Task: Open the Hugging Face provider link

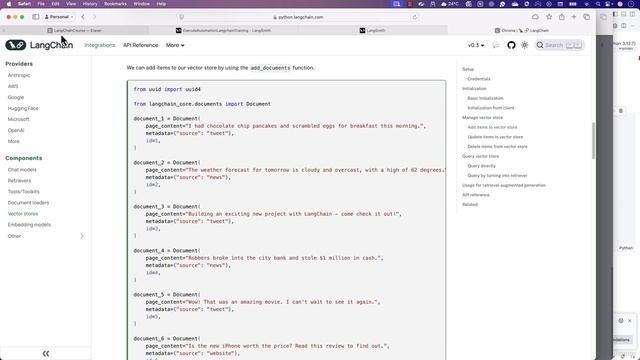Action: 23,108
